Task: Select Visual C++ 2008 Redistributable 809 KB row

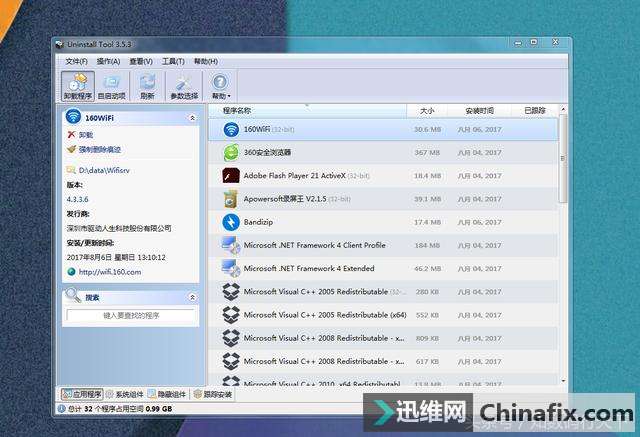Action: (x=383, y=338)
